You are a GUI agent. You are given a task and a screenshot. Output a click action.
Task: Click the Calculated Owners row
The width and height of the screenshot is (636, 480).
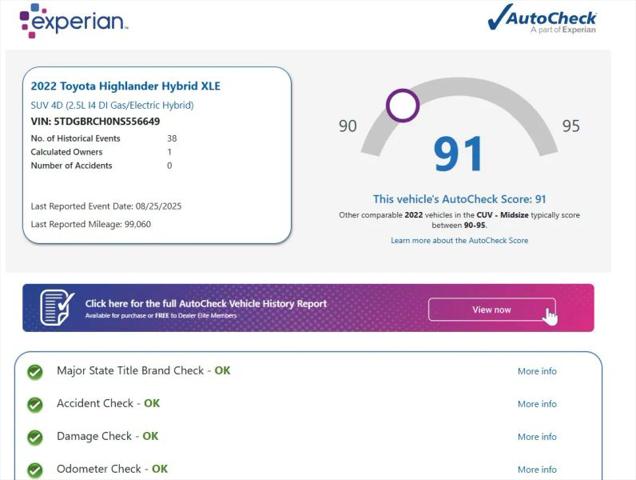(101, 152)
